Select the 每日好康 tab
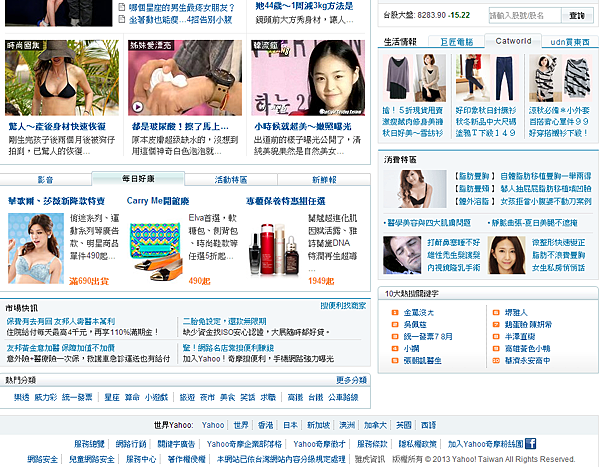Image resolution: width=600 pixels, height=467 pixels. (138, 178)
